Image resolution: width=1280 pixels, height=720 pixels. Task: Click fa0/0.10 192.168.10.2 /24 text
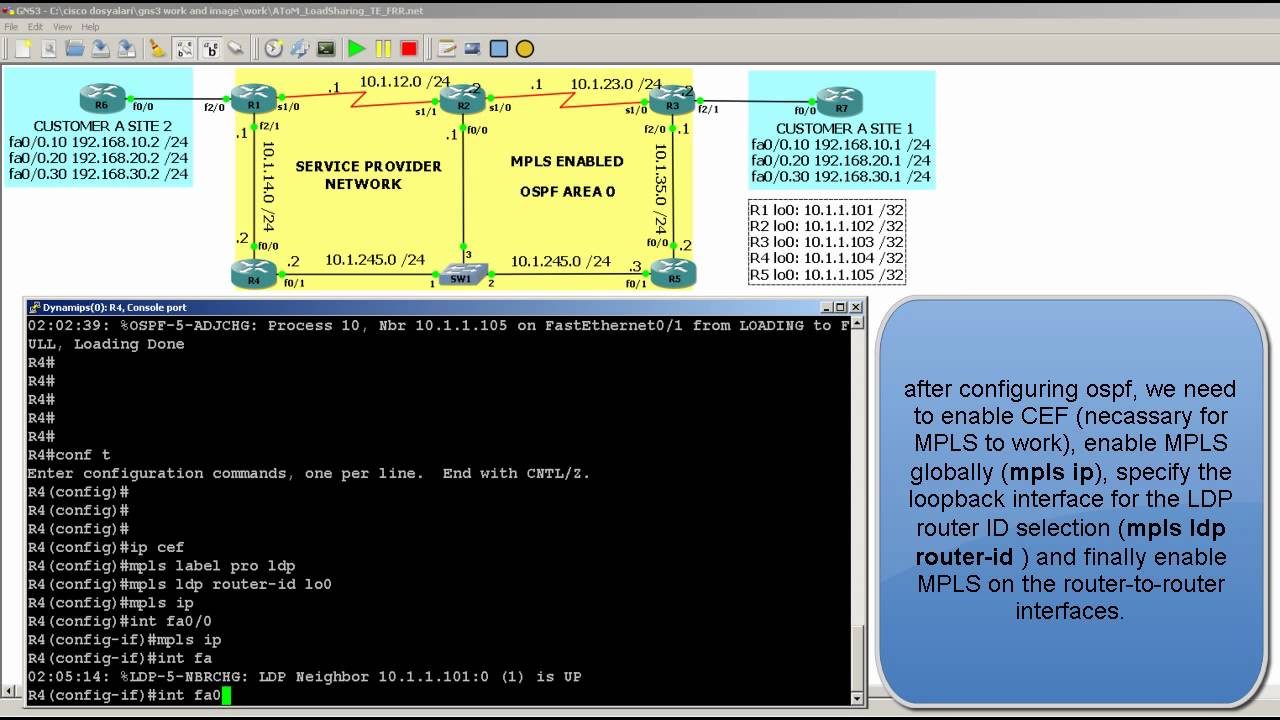(x=99, y=142)
